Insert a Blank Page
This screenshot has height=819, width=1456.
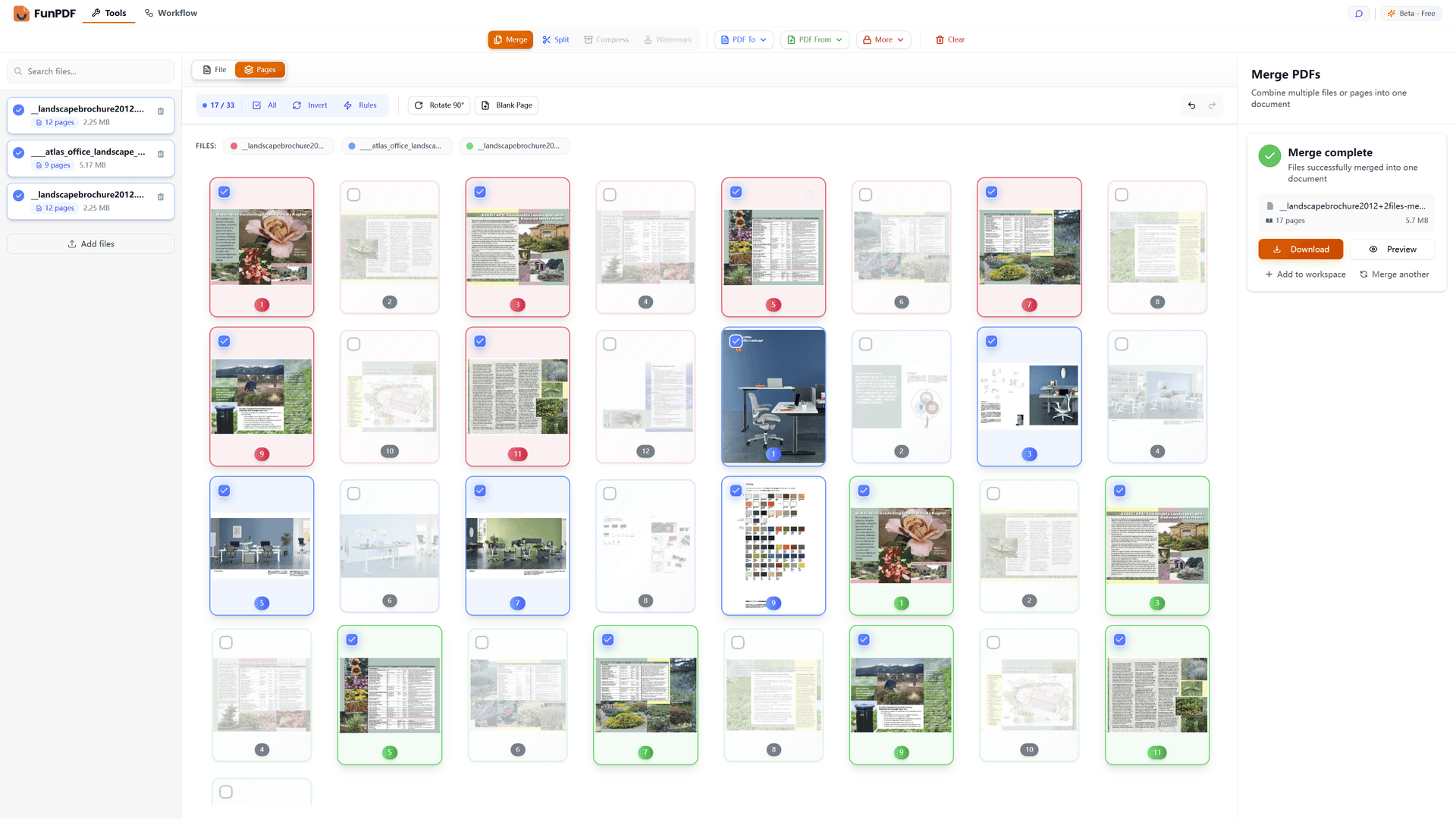pos(506,105)
